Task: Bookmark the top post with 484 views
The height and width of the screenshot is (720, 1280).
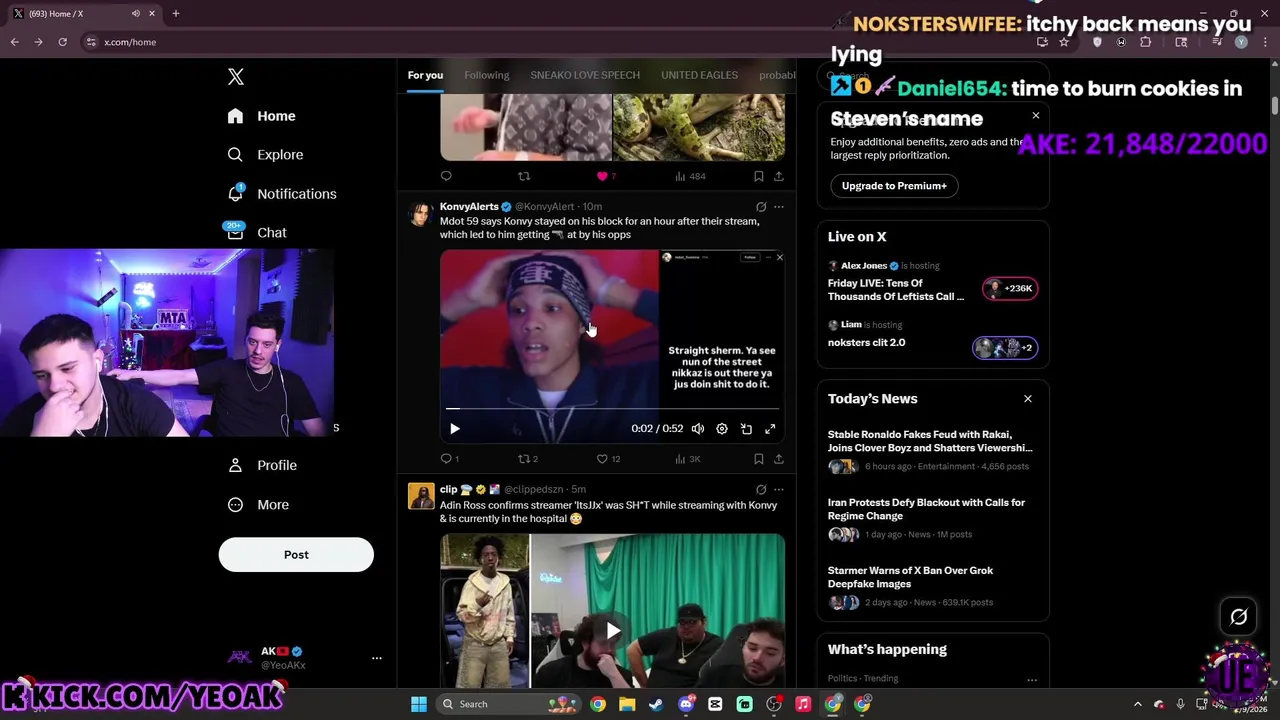Action: 759,176
